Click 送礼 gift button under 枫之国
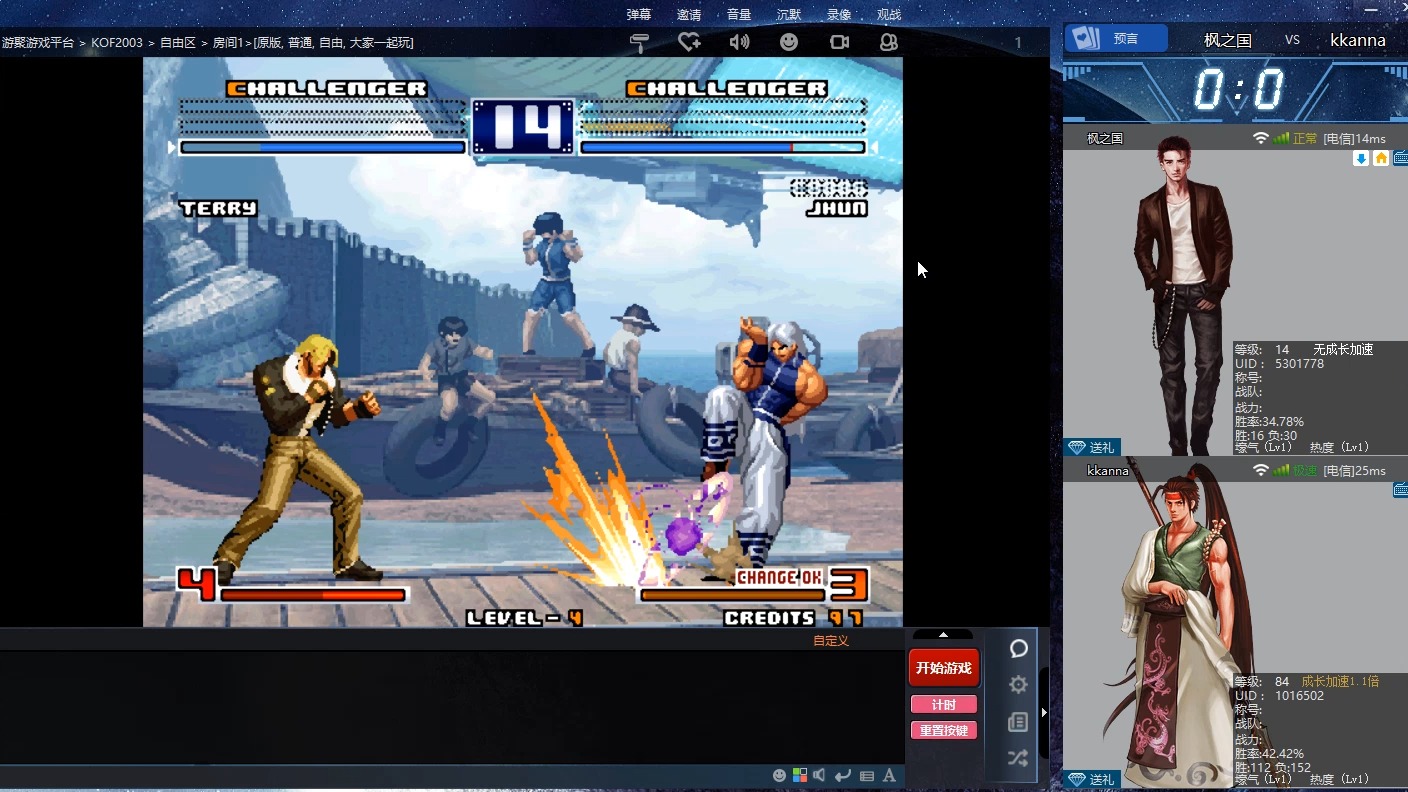The width and height of the screenshot is (1408, 792). point(1092,447)
